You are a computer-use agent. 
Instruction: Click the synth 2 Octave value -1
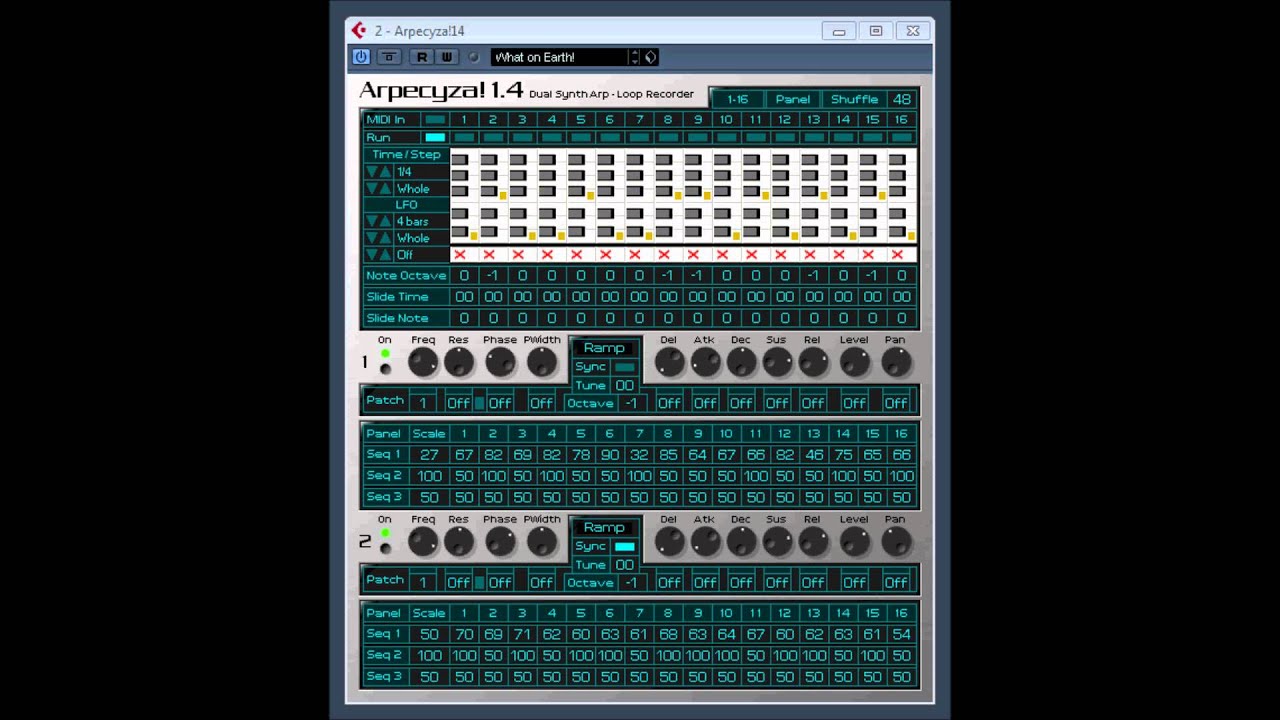tap(631, 583)
